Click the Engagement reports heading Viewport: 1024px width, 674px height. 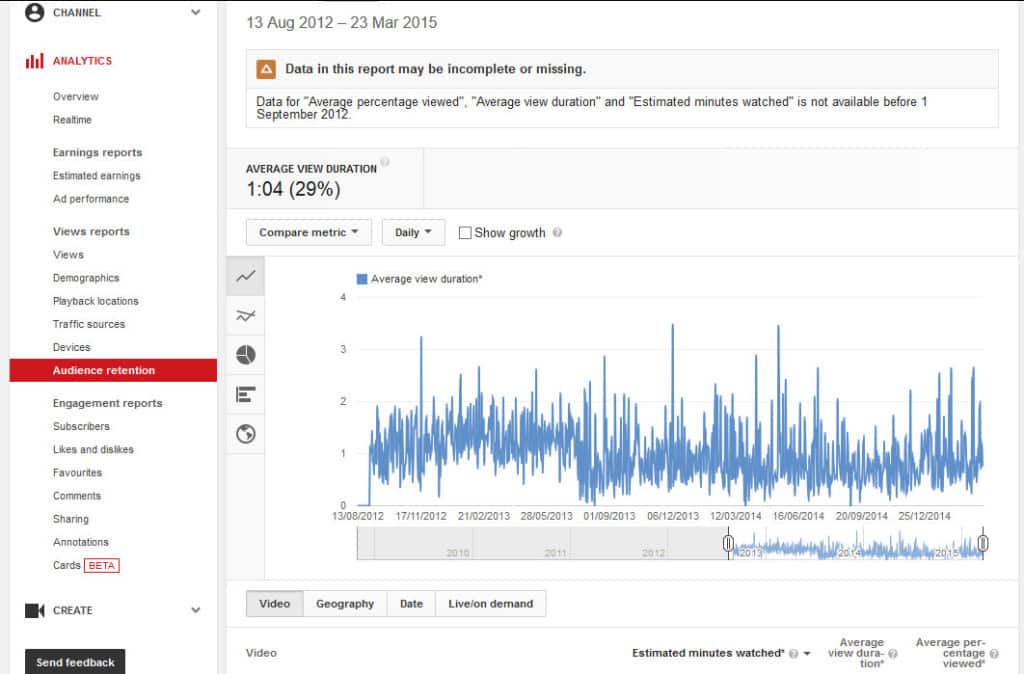point(108,403)
